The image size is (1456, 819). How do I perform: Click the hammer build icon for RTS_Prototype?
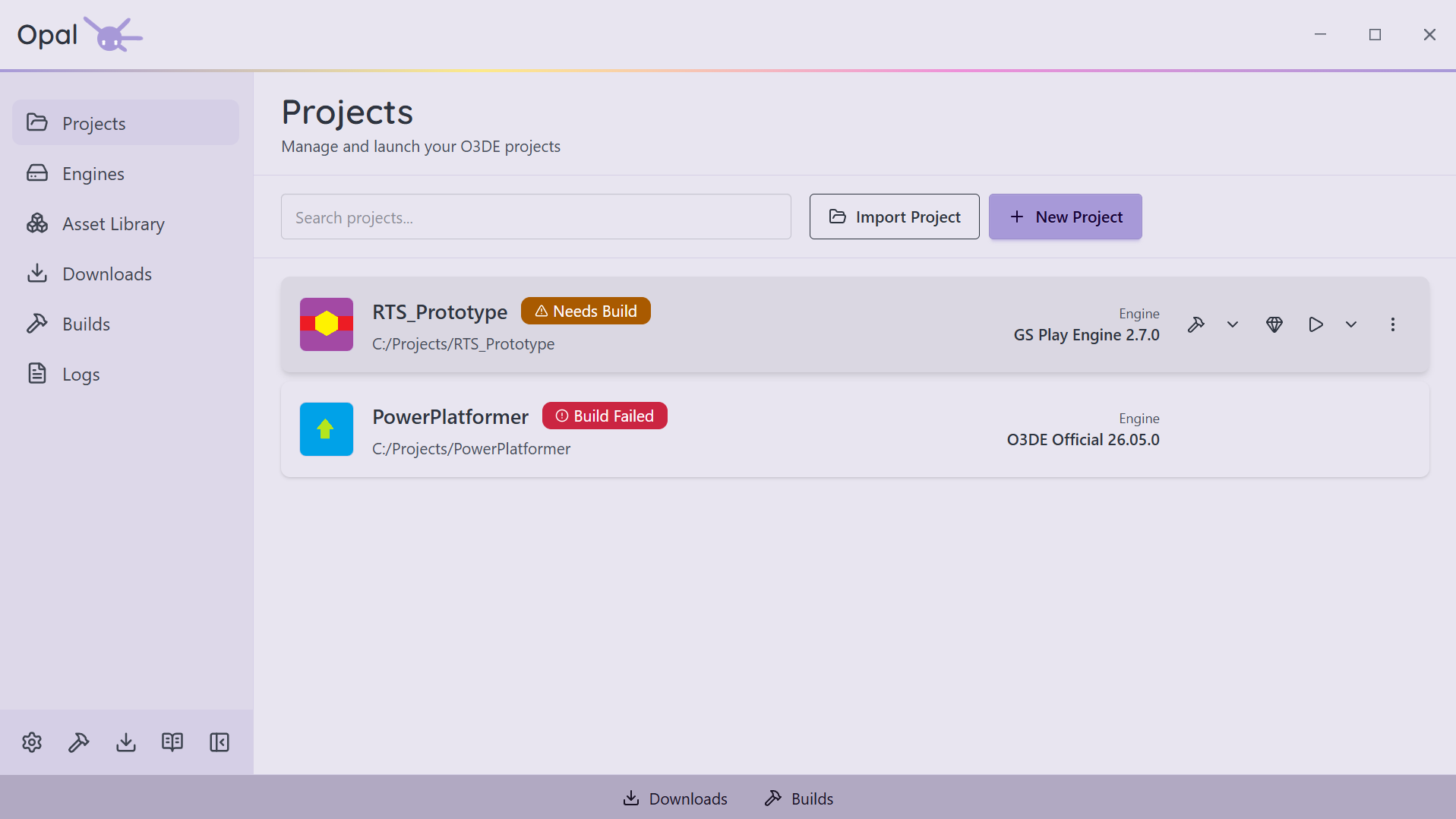click(1196, 324)
